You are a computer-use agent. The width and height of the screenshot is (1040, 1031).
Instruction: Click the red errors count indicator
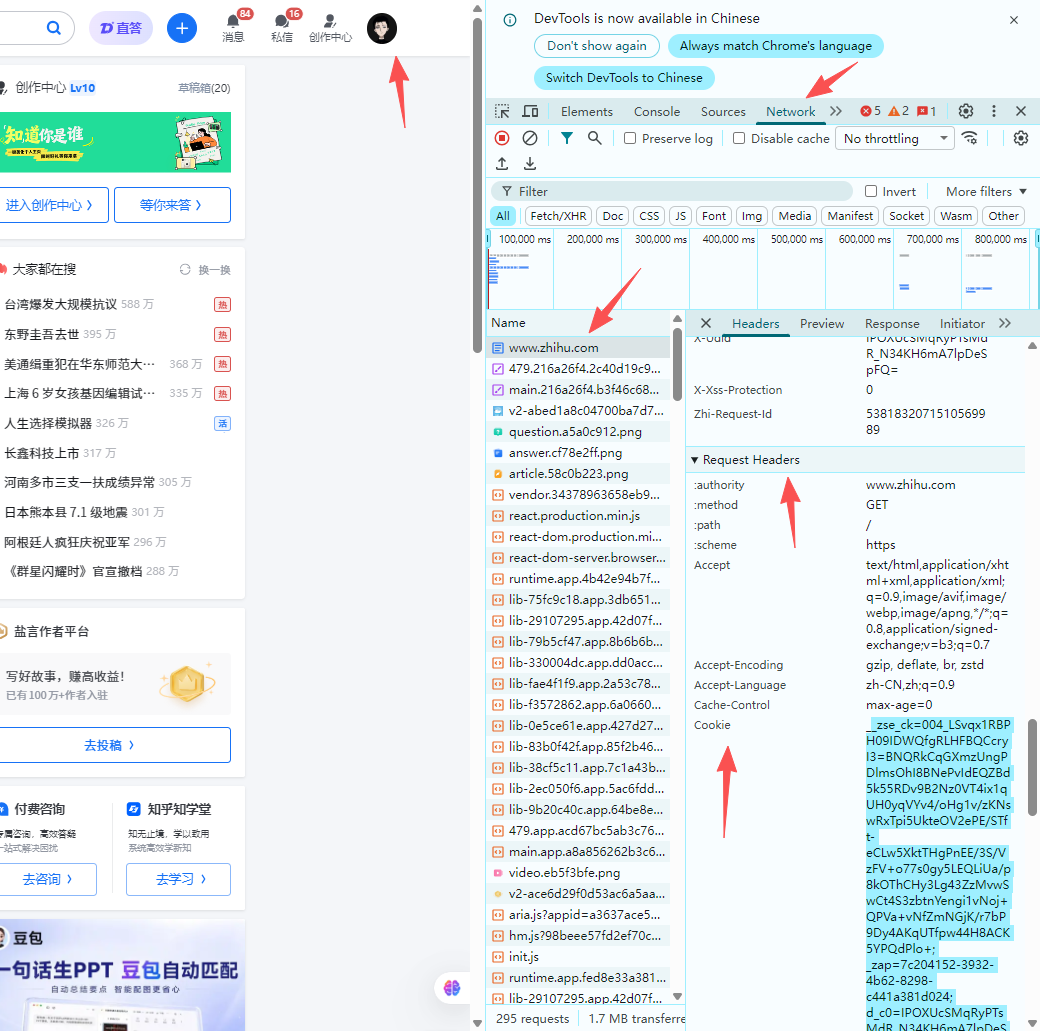(x=870, y=111)
